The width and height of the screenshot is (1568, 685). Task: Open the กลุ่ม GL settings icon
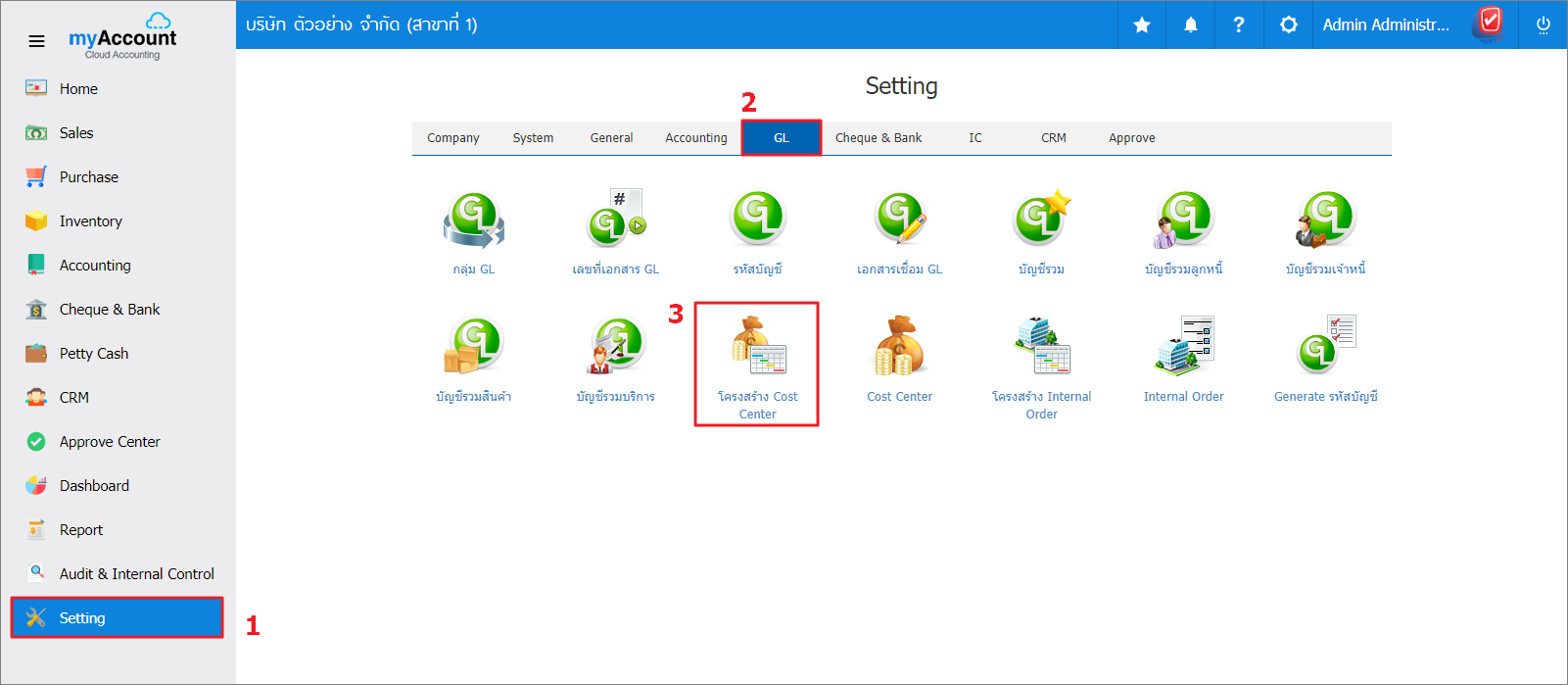coord(474,219)
